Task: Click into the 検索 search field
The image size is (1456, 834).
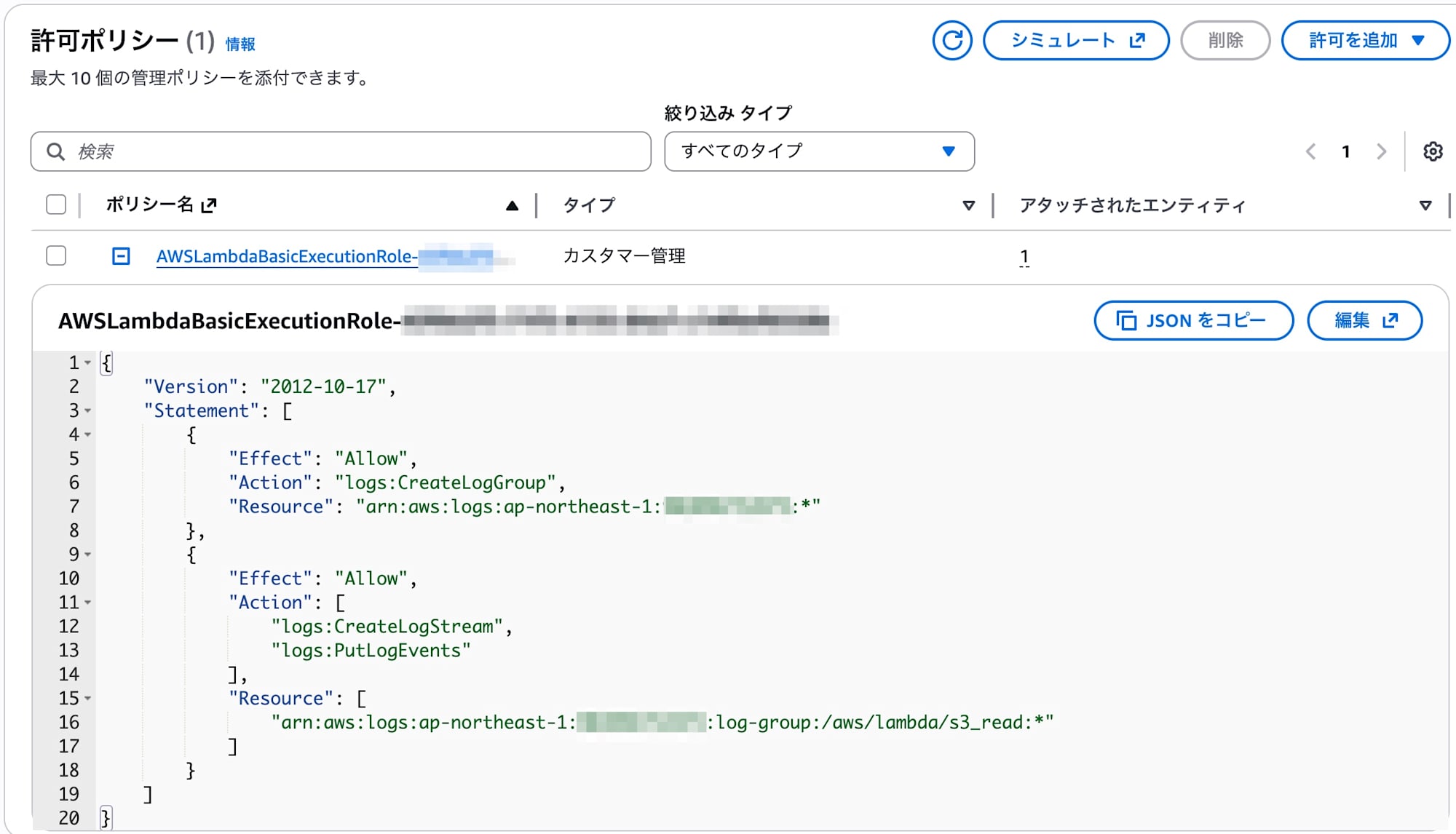Action: tap(349, 151)
